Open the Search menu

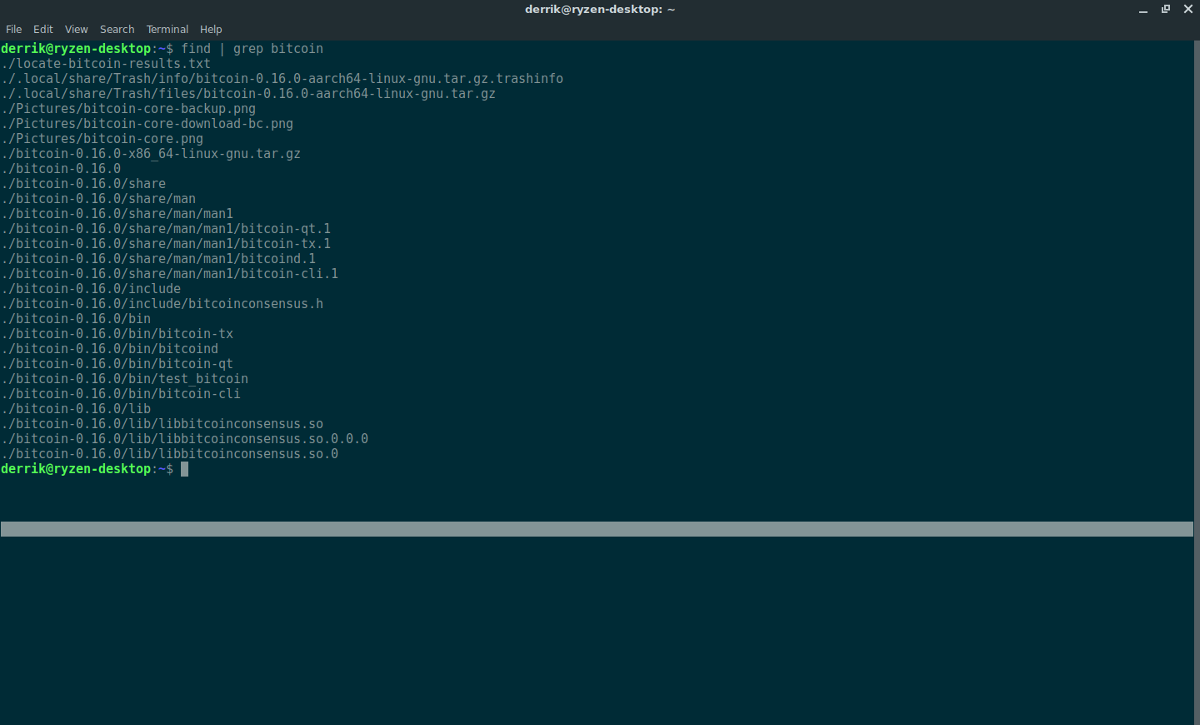coord(116,28)
